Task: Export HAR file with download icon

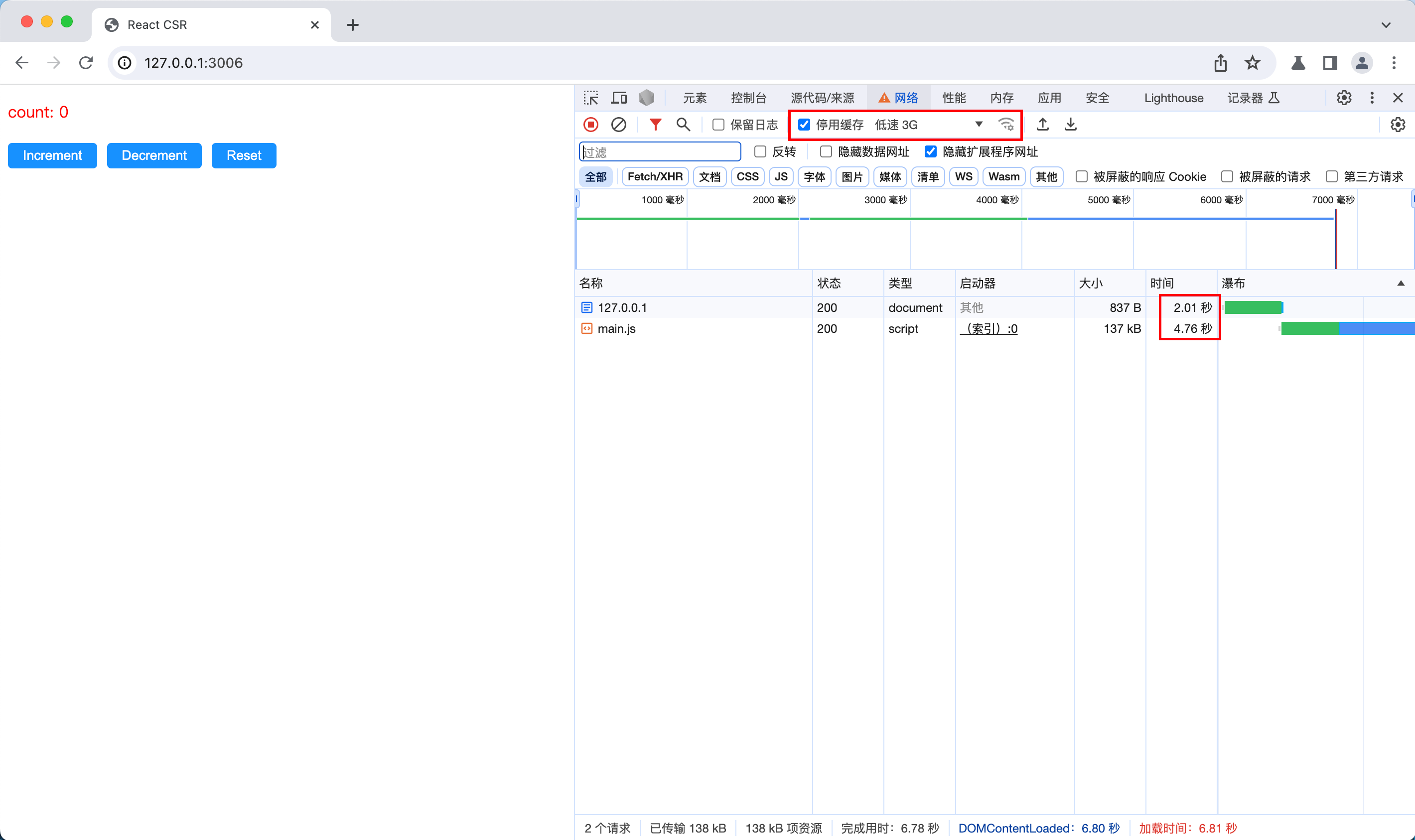Action: pos(1070,125)
